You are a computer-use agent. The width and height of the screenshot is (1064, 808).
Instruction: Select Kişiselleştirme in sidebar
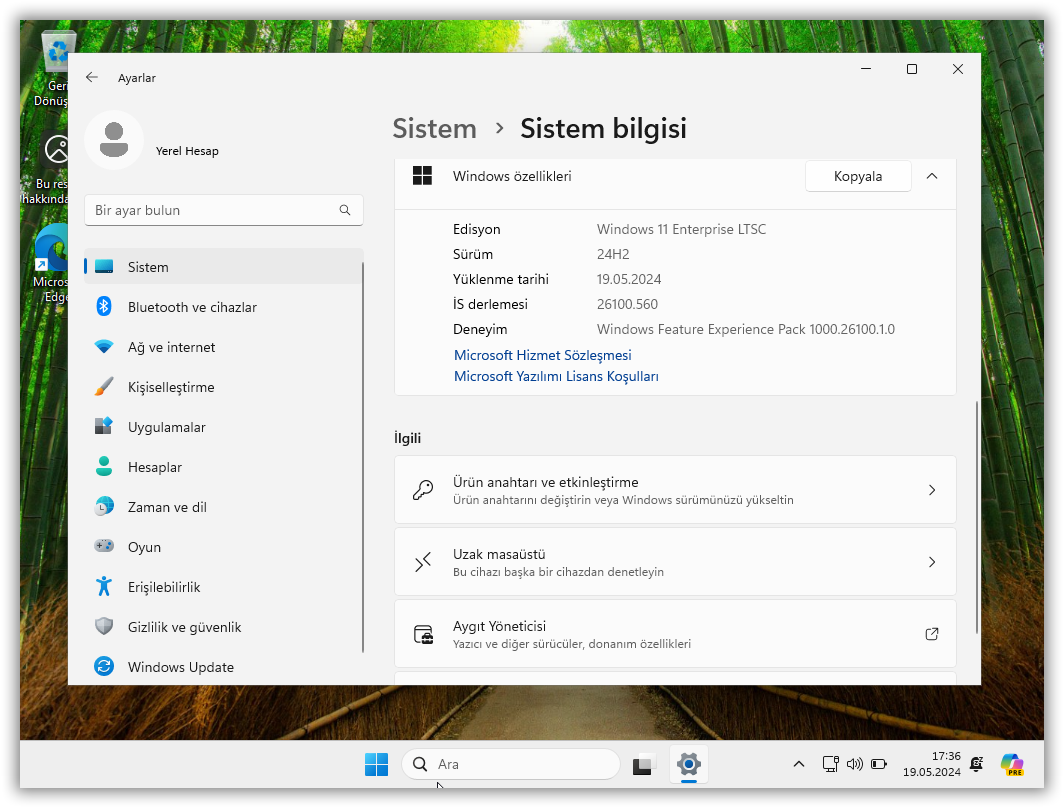tap(224, 387)
